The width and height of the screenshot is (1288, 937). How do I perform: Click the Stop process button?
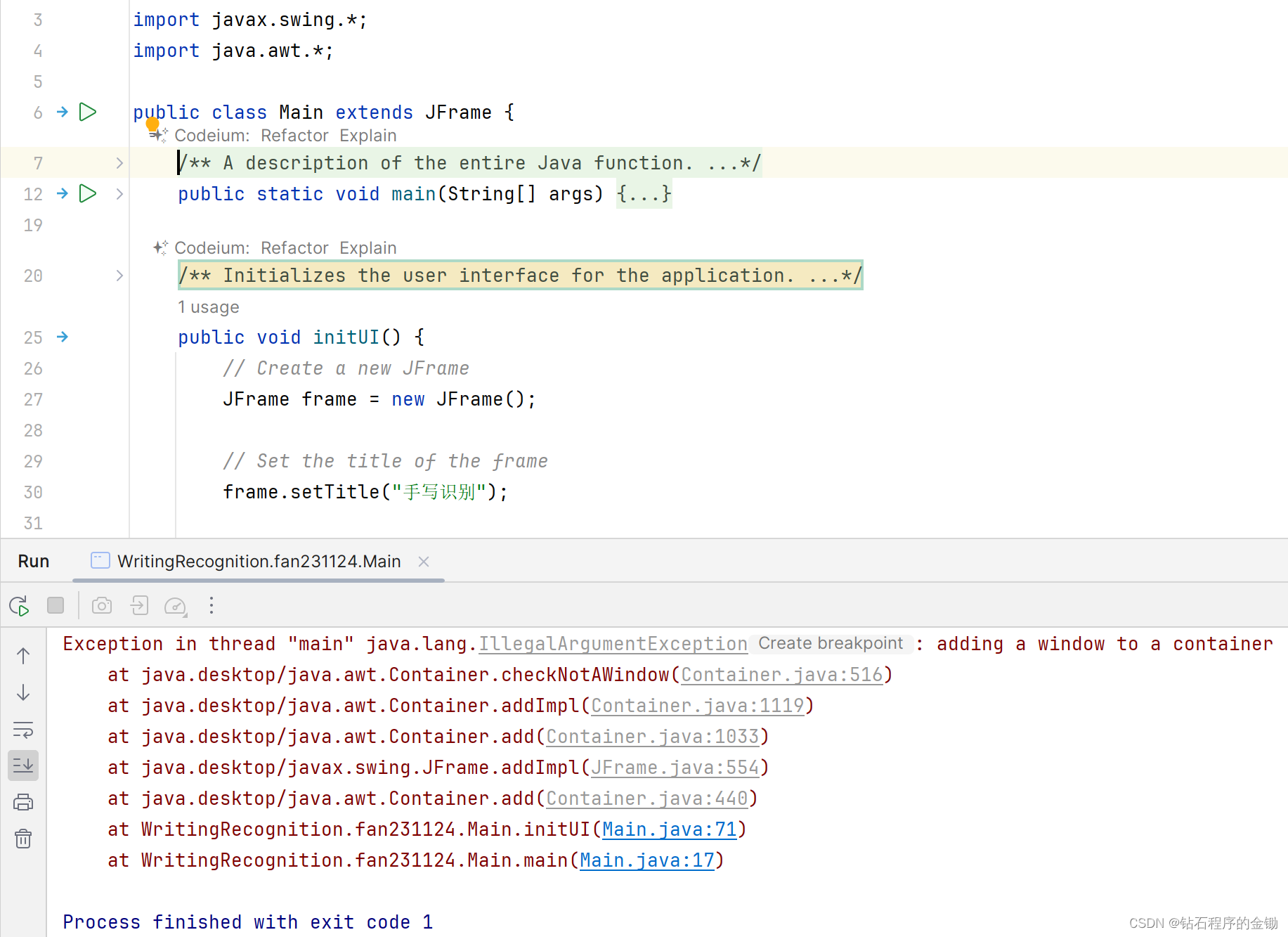coord(56,605)
